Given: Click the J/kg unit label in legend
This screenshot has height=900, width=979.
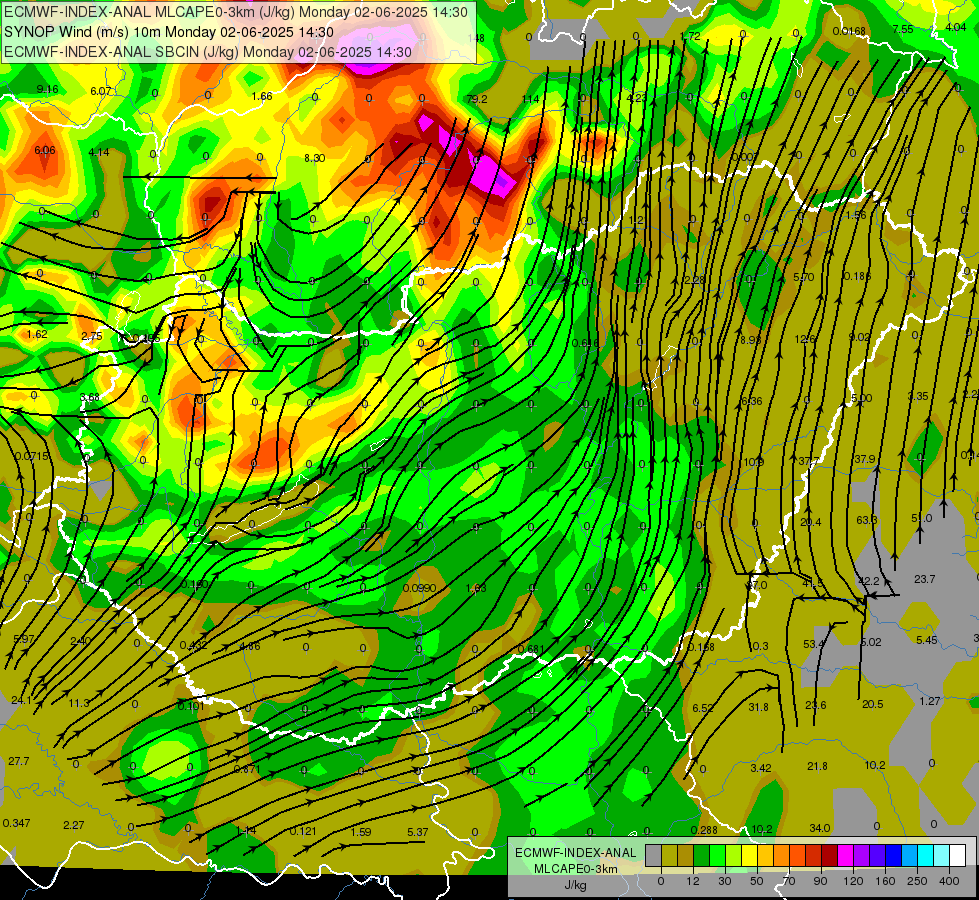Looking at the screenshot, I should (x=576, y=885).
